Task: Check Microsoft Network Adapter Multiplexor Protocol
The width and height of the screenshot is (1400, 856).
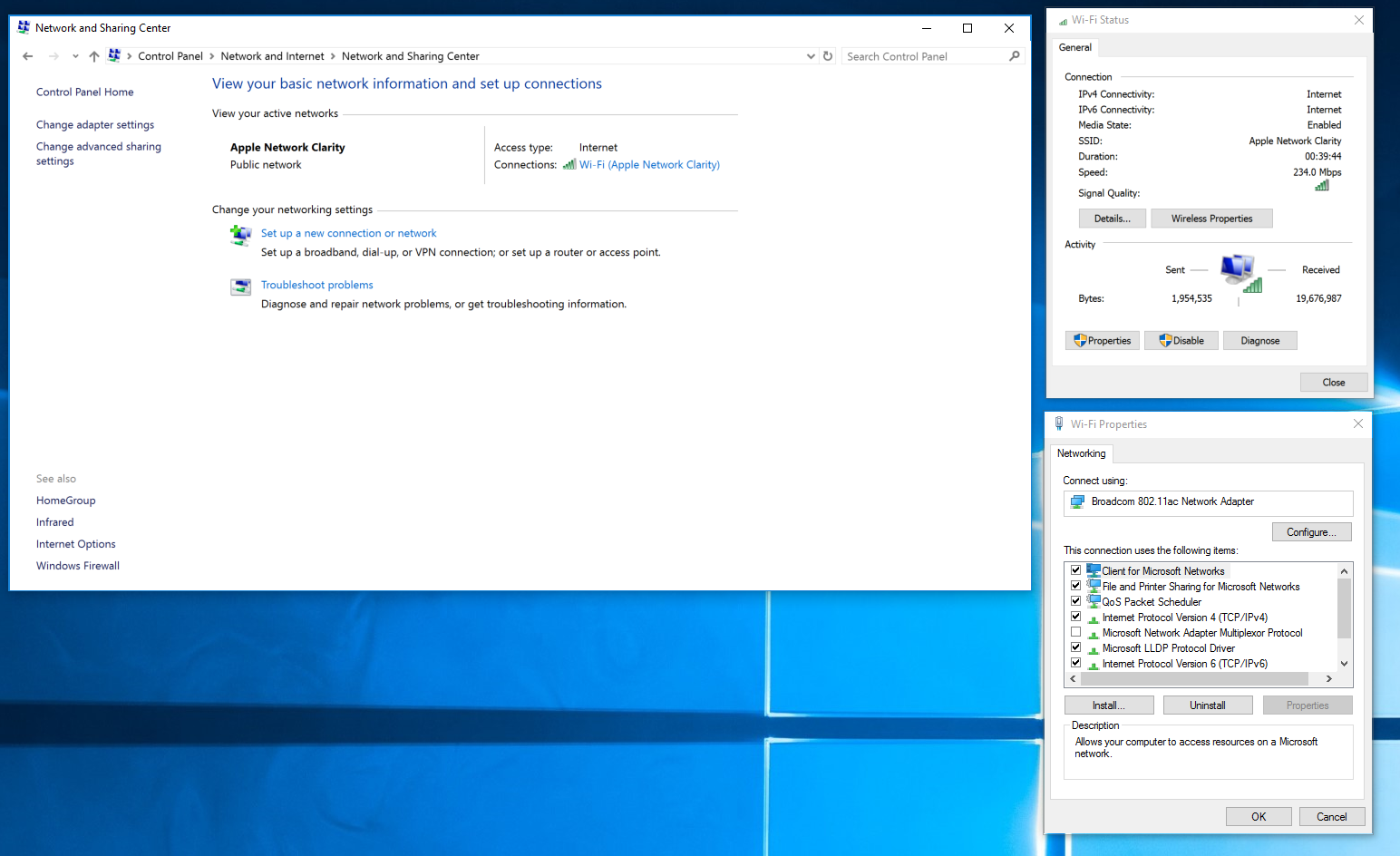Action: 1076,632
